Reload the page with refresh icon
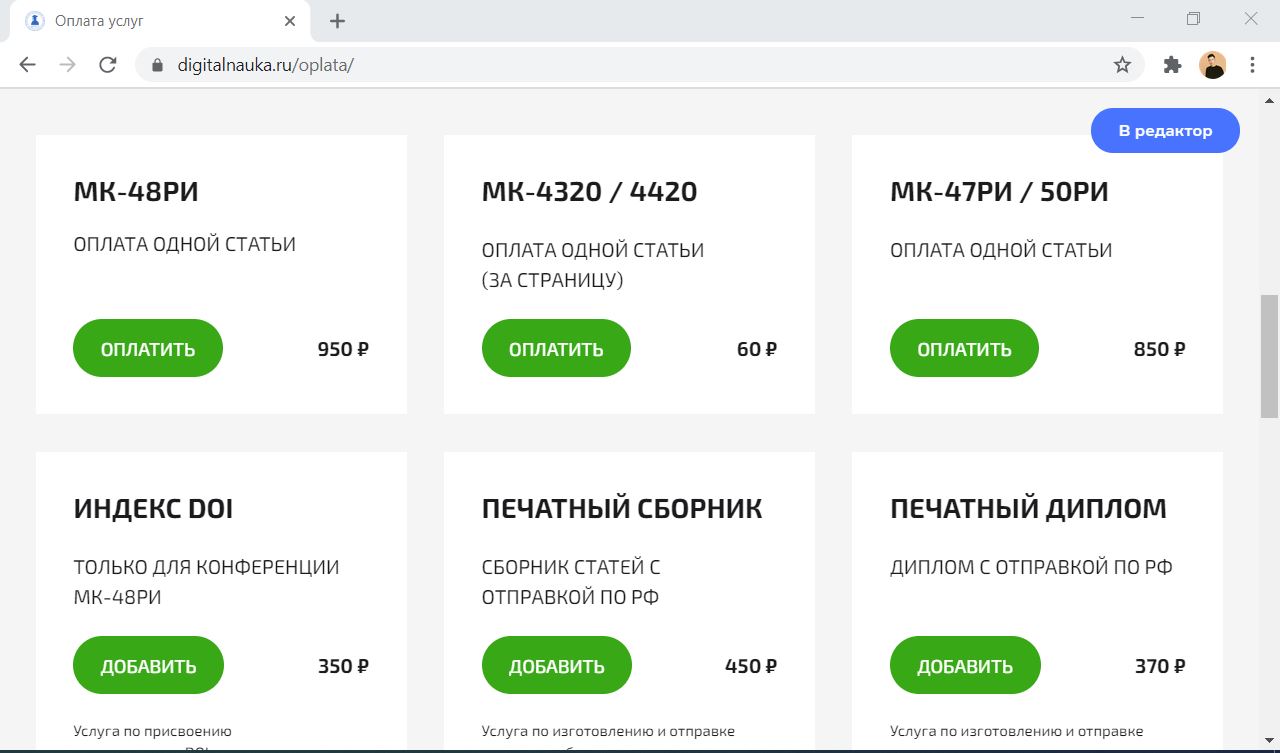The width and height of the screenshot is (1280, 753). 108,65
